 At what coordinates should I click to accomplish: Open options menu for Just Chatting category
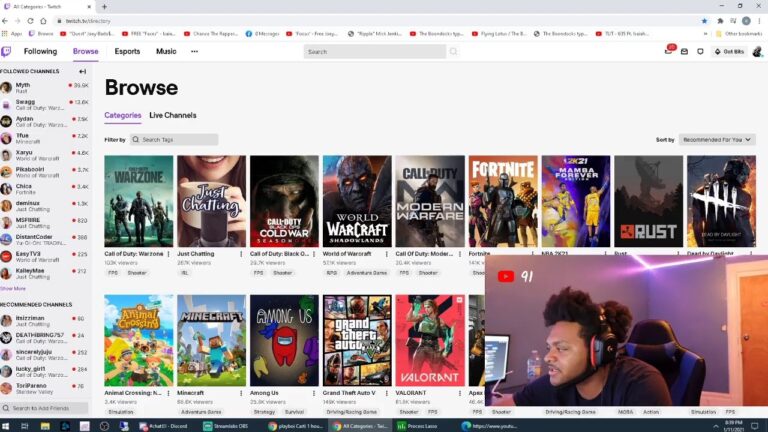241,254
